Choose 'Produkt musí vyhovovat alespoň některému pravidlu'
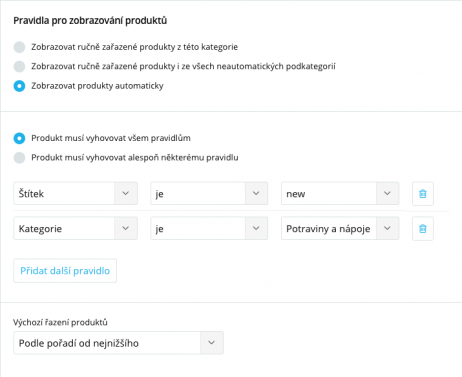 [x=19, y=158]
